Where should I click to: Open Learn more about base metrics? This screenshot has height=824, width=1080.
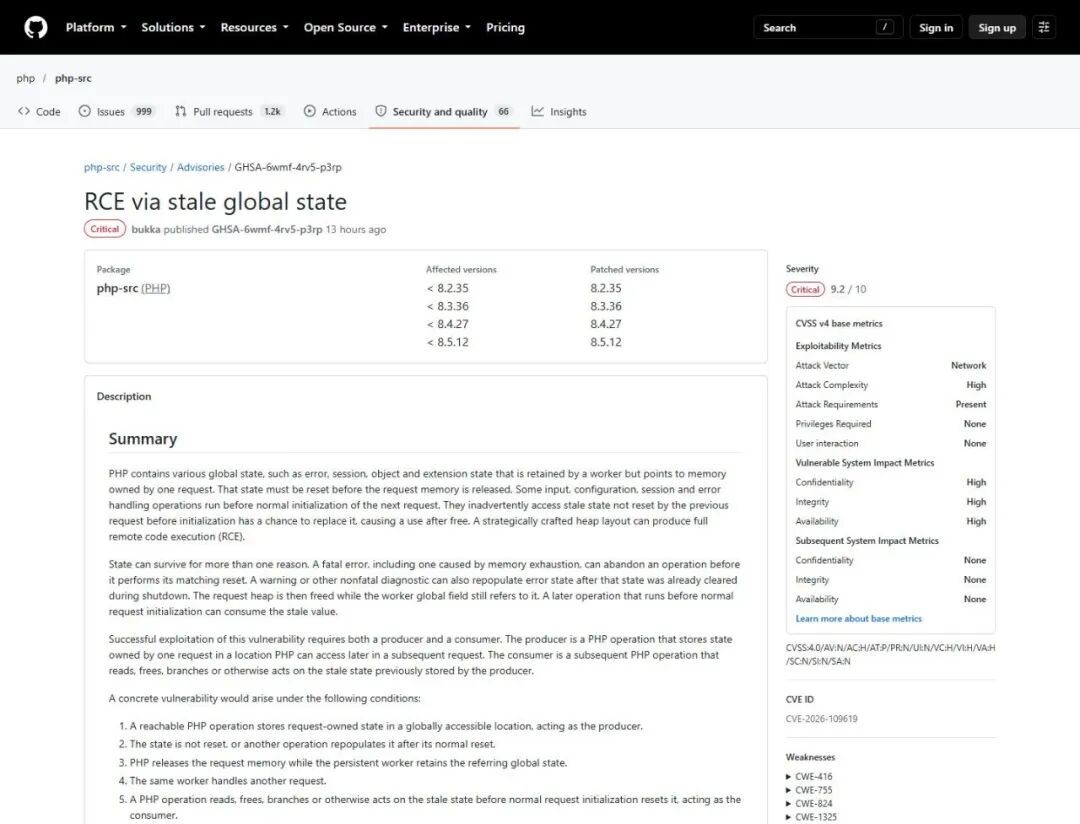tap(858, 619)
